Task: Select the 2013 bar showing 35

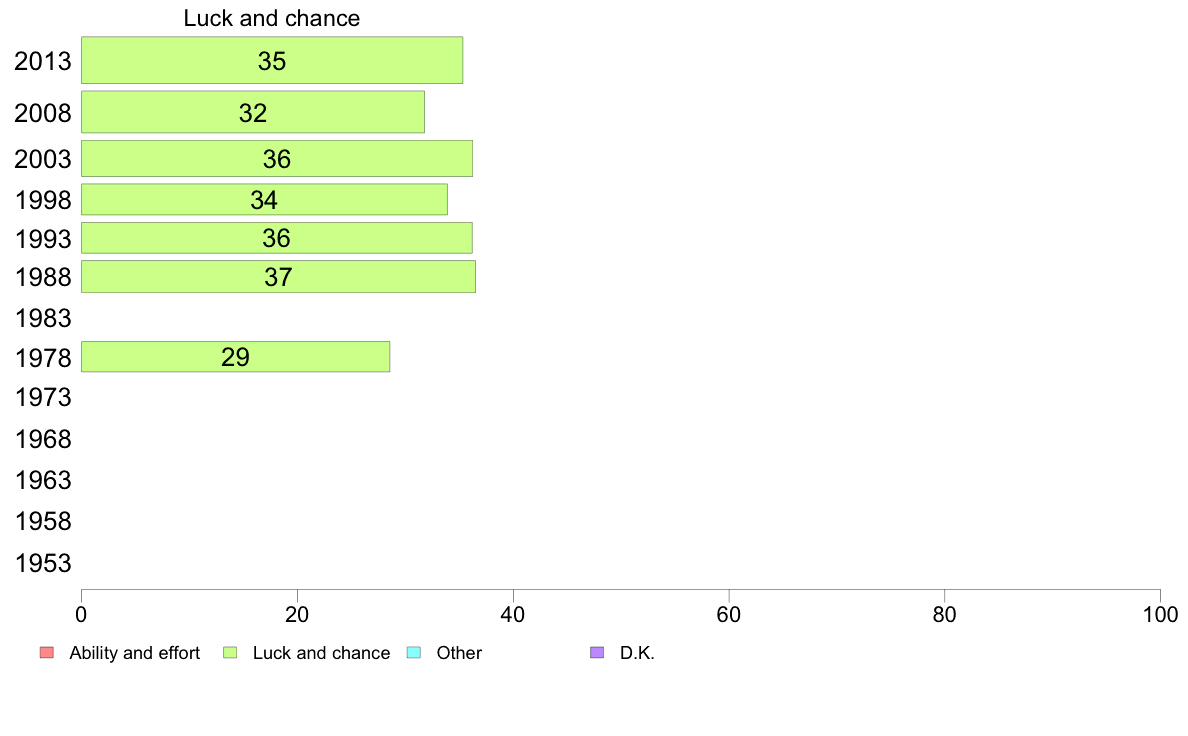Action: click(x=272, y=60)
